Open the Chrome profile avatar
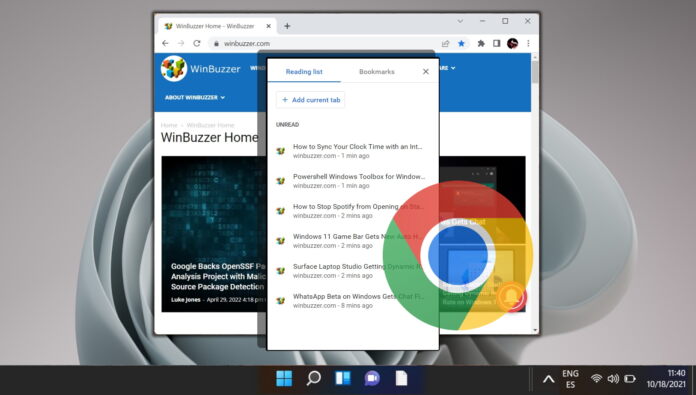 point(512,43)
